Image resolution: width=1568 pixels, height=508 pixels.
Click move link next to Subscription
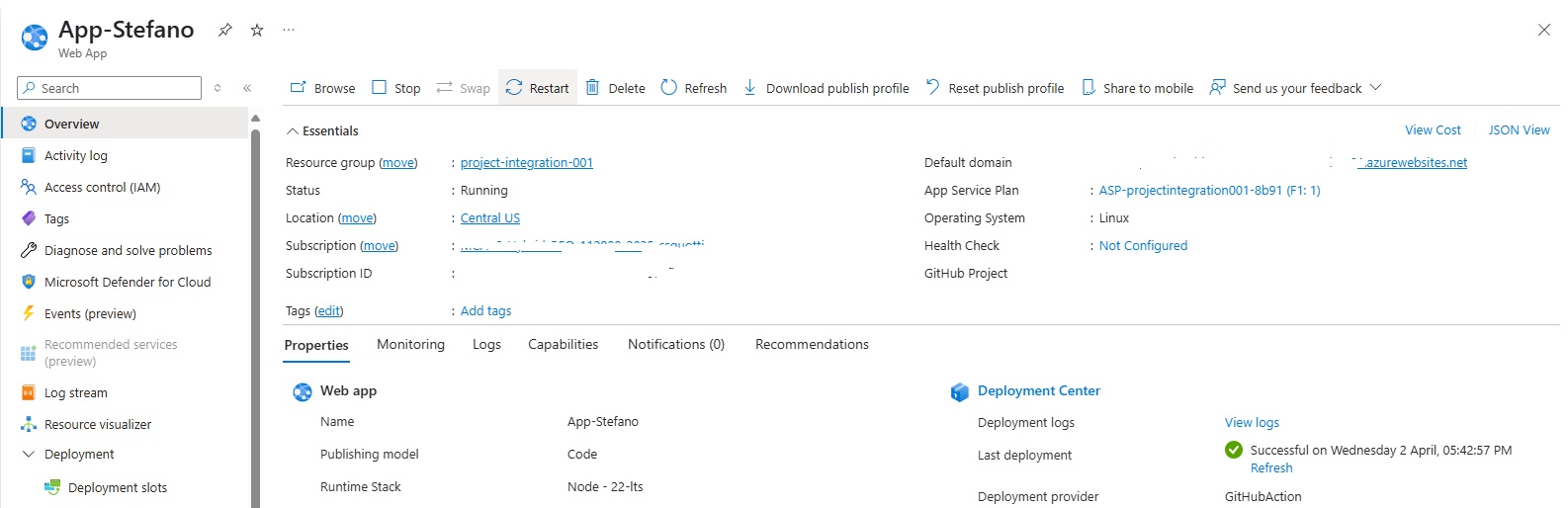click(379, 245)
